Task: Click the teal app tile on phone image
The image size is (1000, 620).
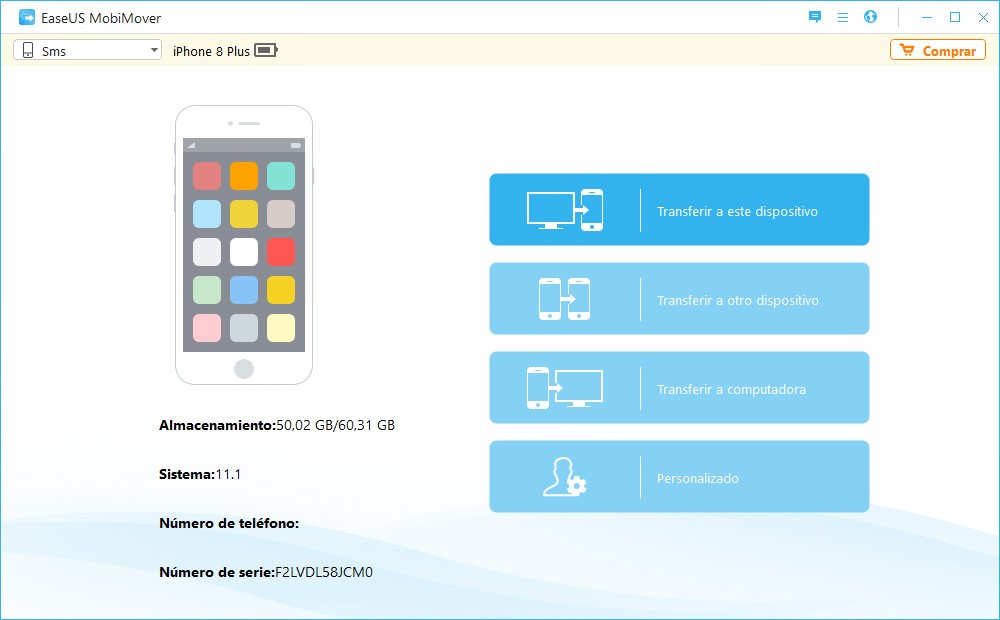Action: [281, 176]
